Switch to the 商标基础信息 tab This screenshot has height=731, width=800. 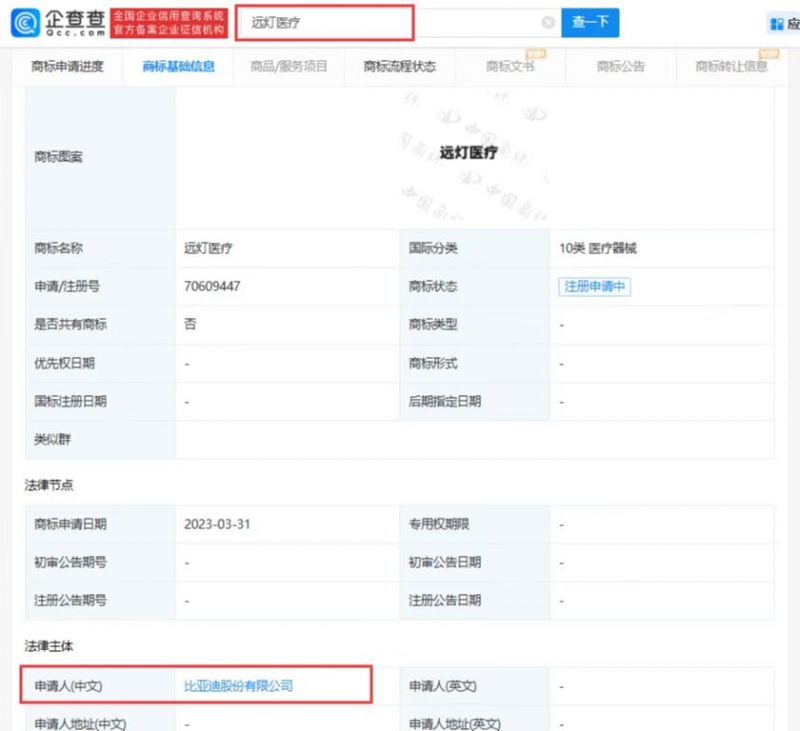tap(178, 66)
